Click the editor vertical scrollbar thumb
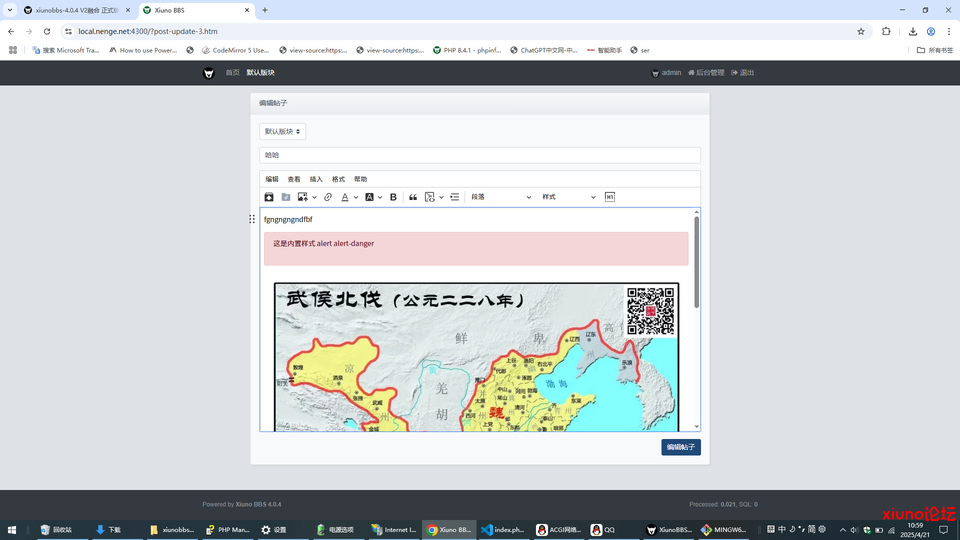Viewport: 960px width, 540px height. click(x=696, y=262)
